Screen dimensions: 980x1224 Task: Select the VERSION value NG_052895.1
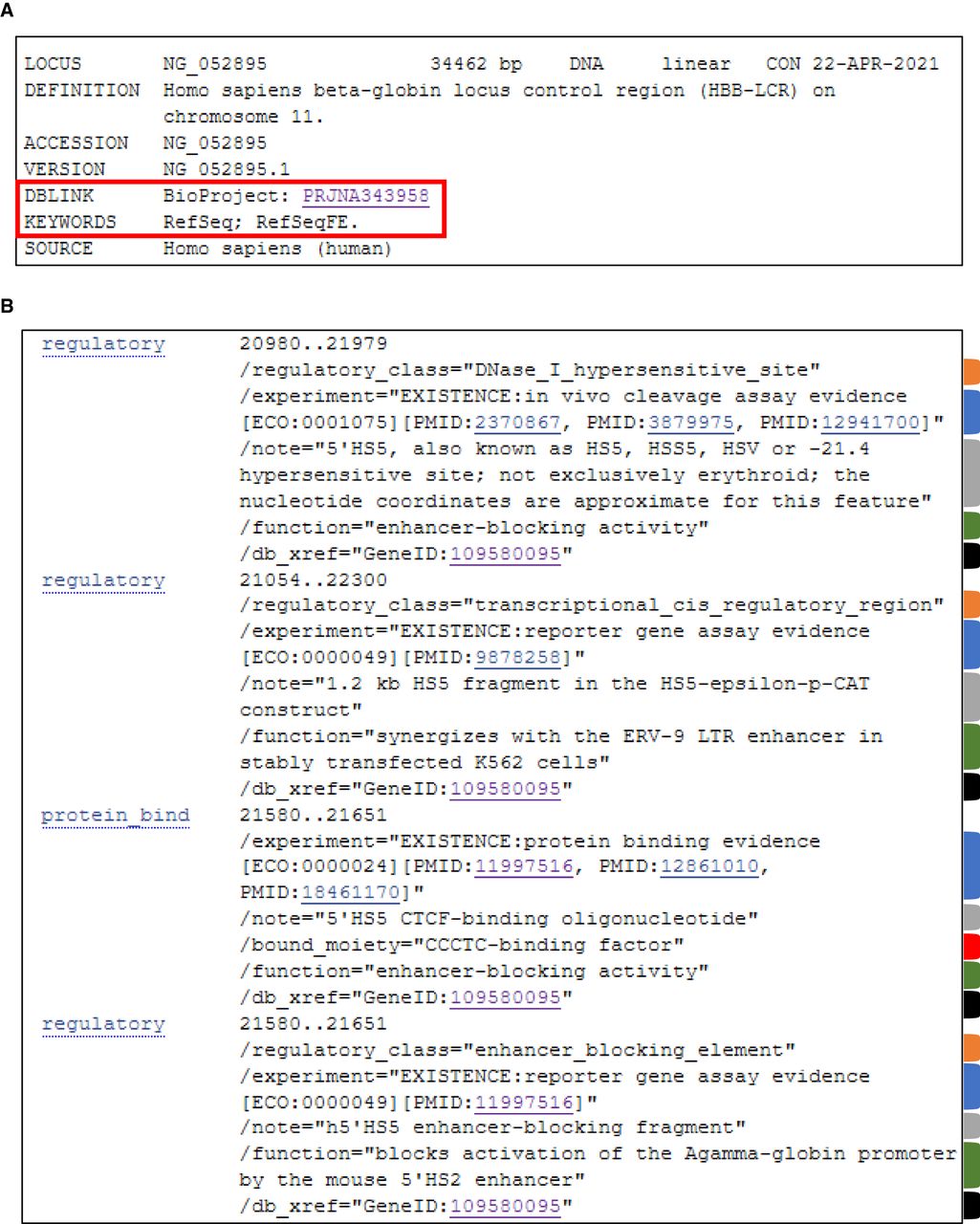(x=227, y=169)
